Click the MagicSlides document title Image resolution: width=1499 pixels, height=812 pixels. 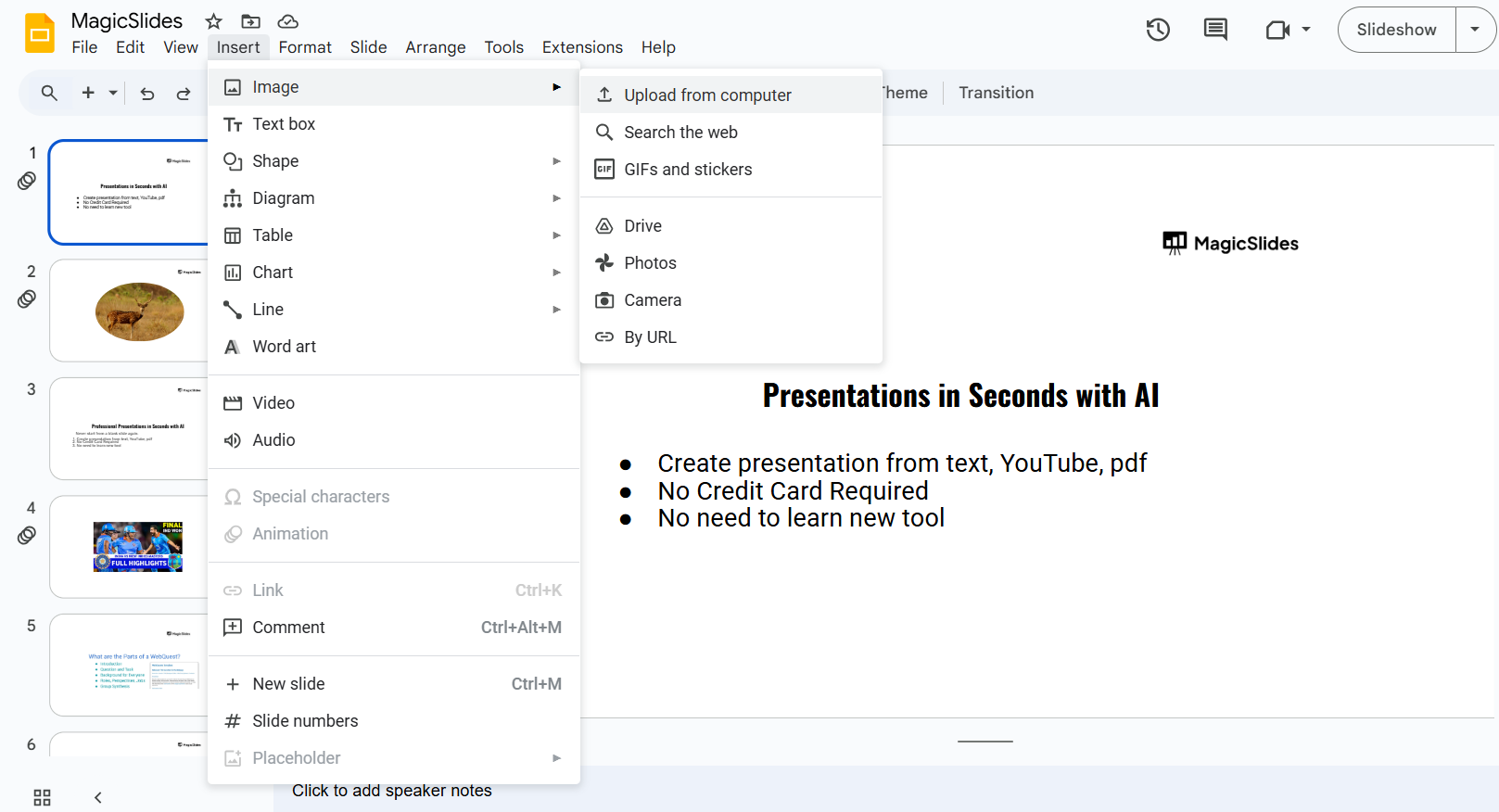(x=127, y=21)
